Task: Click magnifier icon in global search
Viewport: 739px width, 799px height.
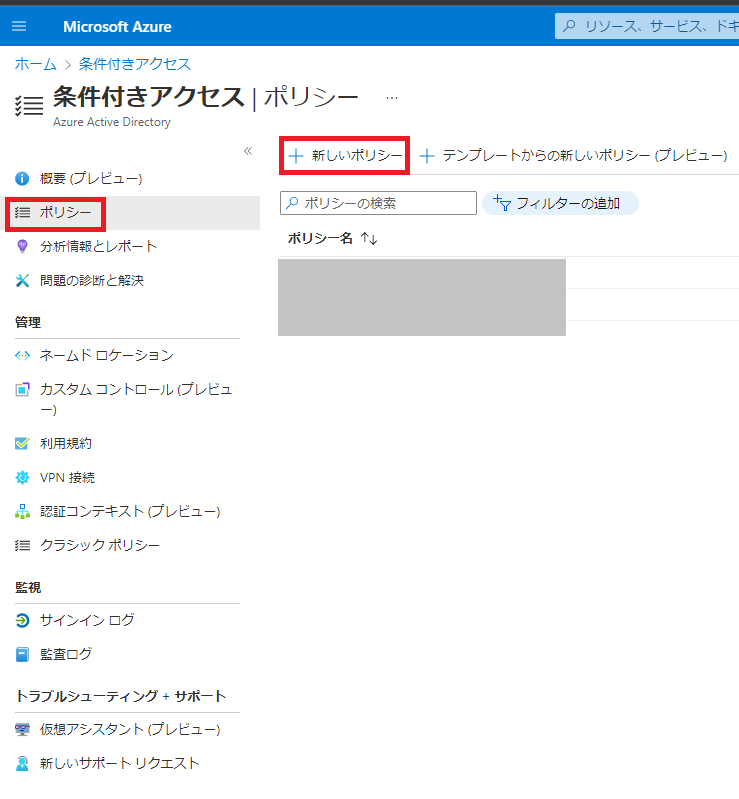Action: pos(569,25)
